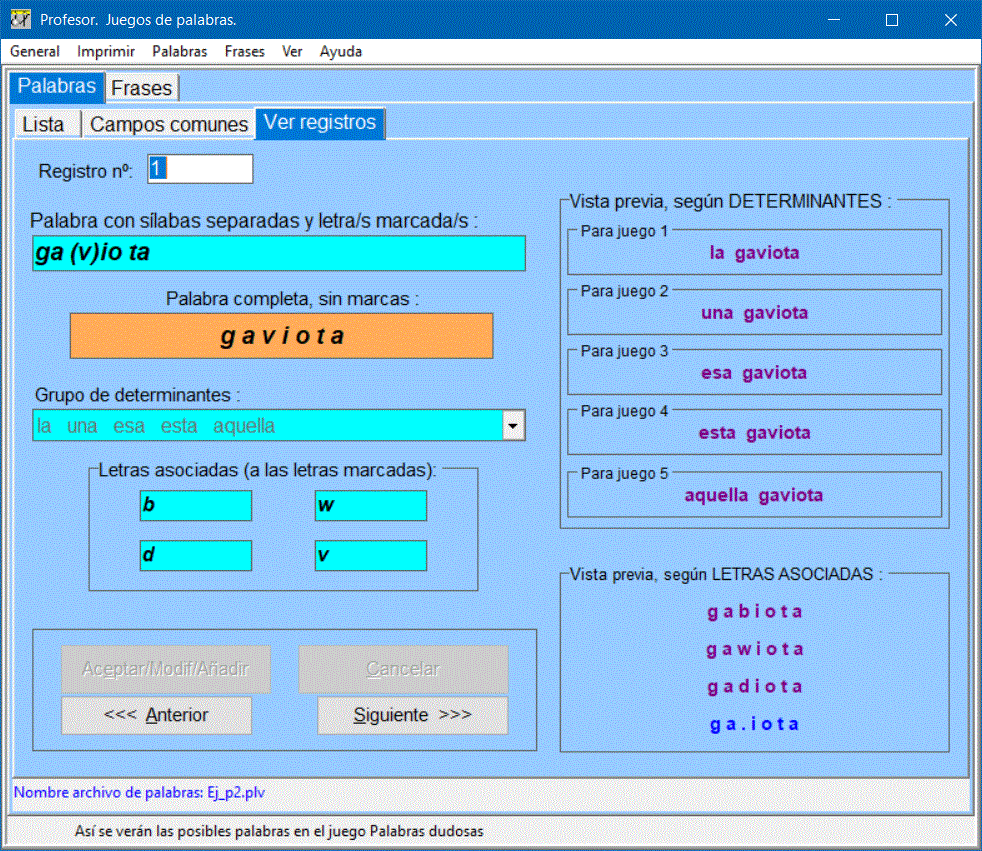This screenshot has height=851, width=982.
Task: Click the associated letter field containing 'v'
Action: tap(370, 555)
